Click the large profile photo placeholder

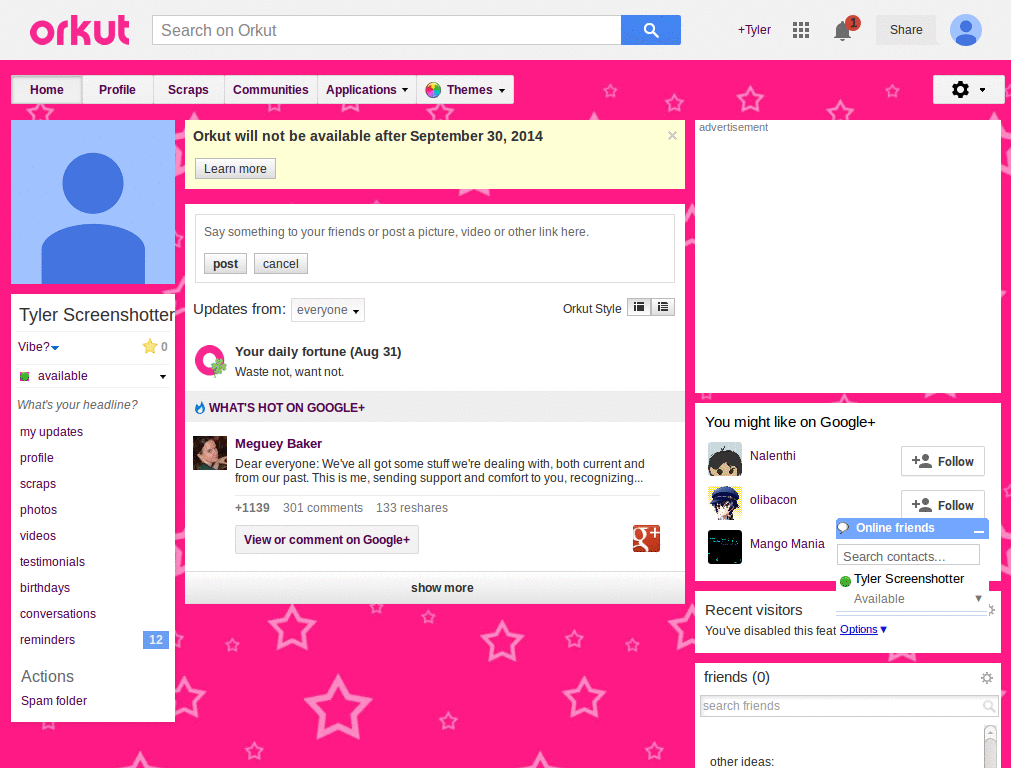tap(93, 202)
